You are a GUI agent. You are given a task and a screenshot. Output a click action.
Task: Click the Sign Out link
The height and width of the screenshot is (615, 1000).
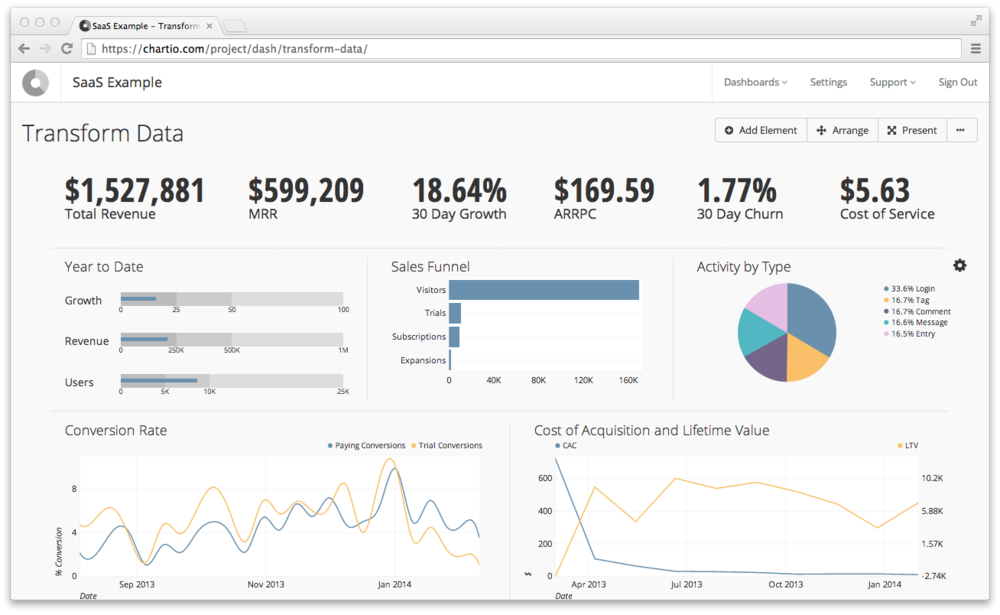click(957, 82)
